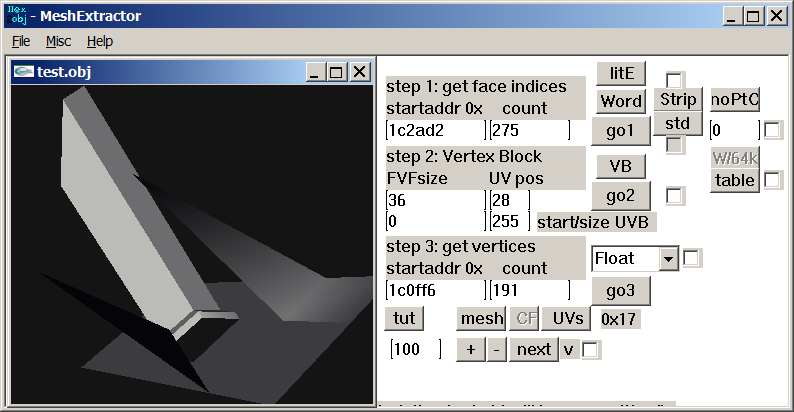Click the VB button
This screenshot has width=794, height=412.
coord(621,166)
